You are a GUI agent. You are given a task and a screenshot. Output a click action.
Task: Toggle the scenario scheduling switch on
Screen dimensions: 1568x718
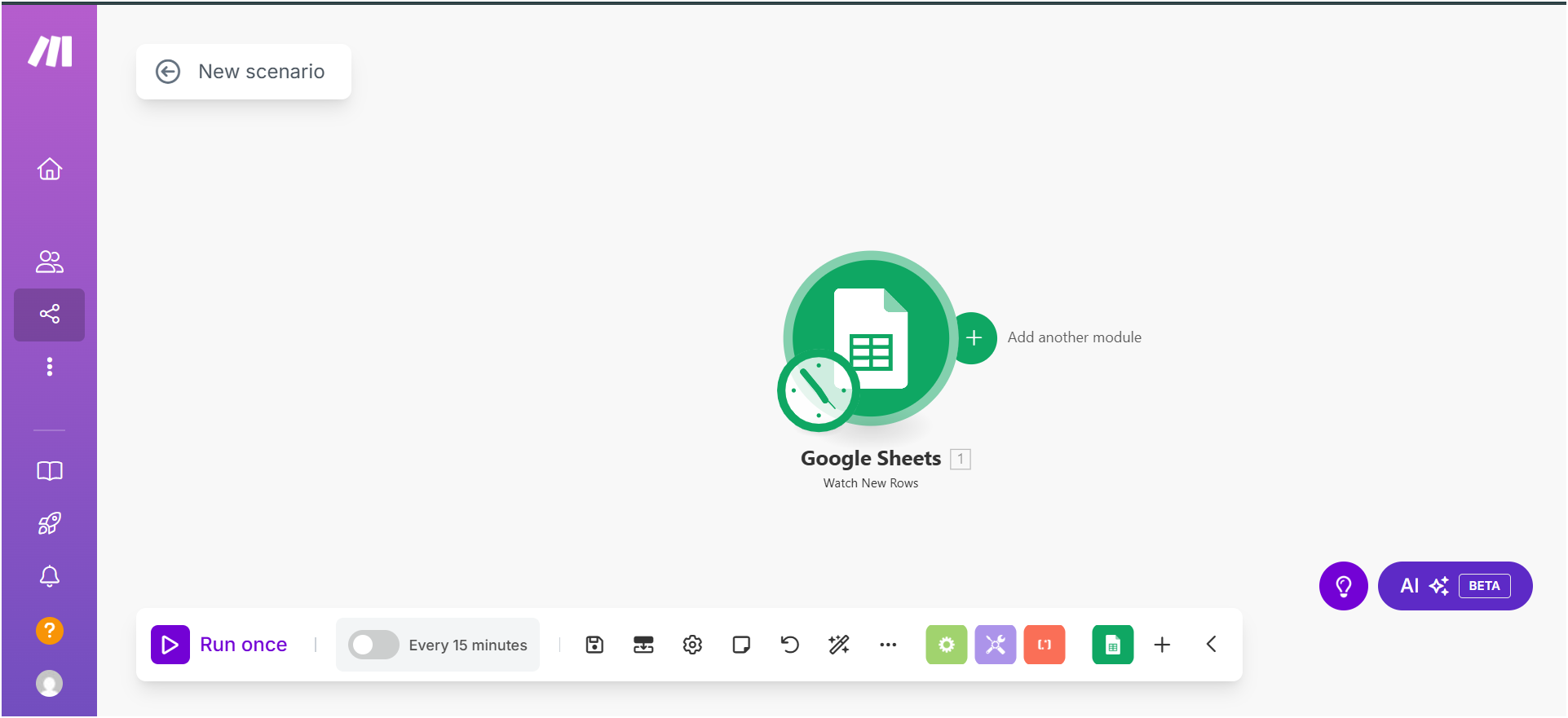pos(373,645)
